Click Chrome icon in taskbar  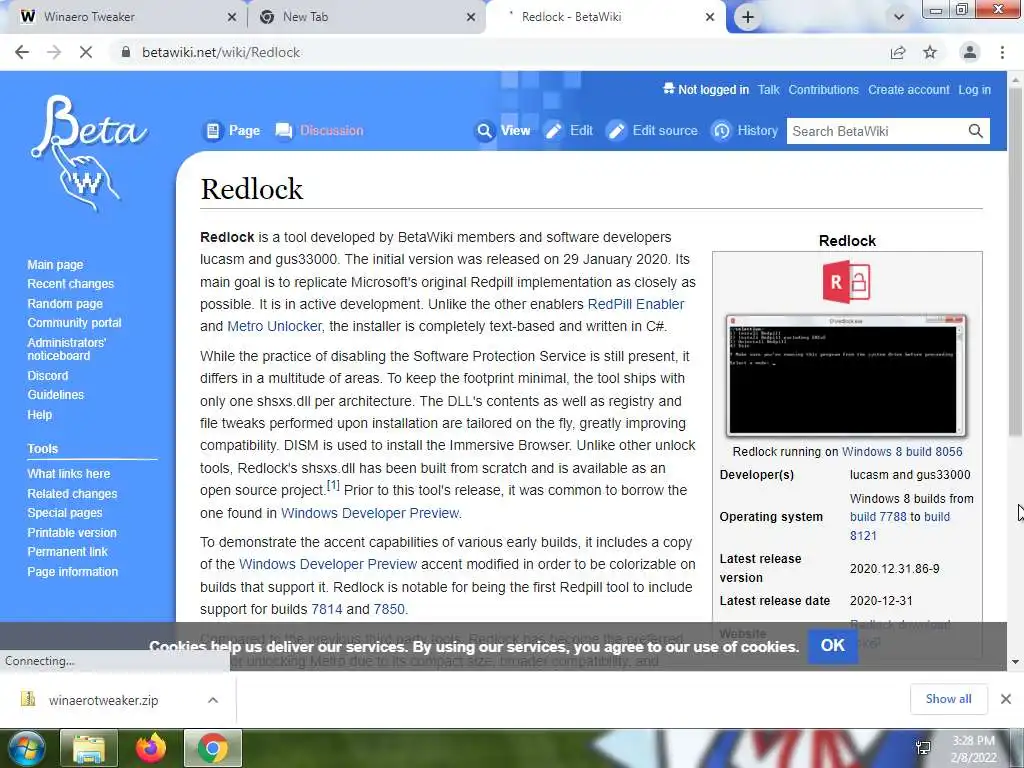(213, 748)
